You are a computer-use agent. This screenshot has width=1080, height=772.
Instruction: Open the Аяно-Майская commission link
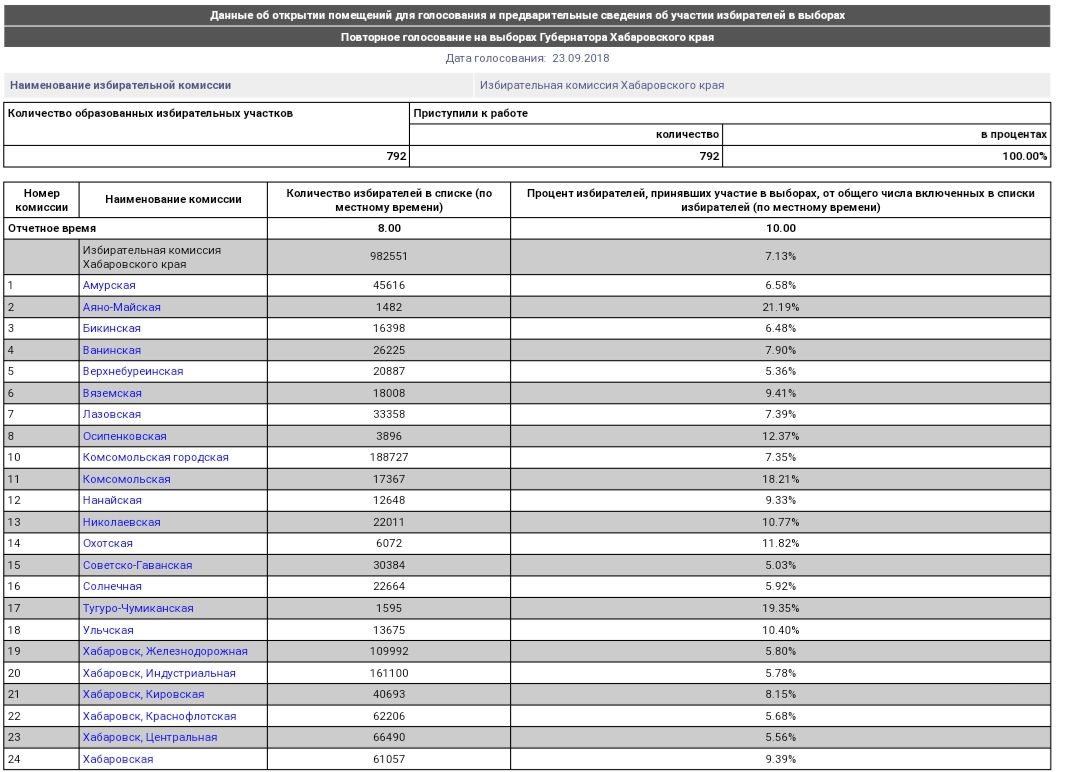pos(121,307)
